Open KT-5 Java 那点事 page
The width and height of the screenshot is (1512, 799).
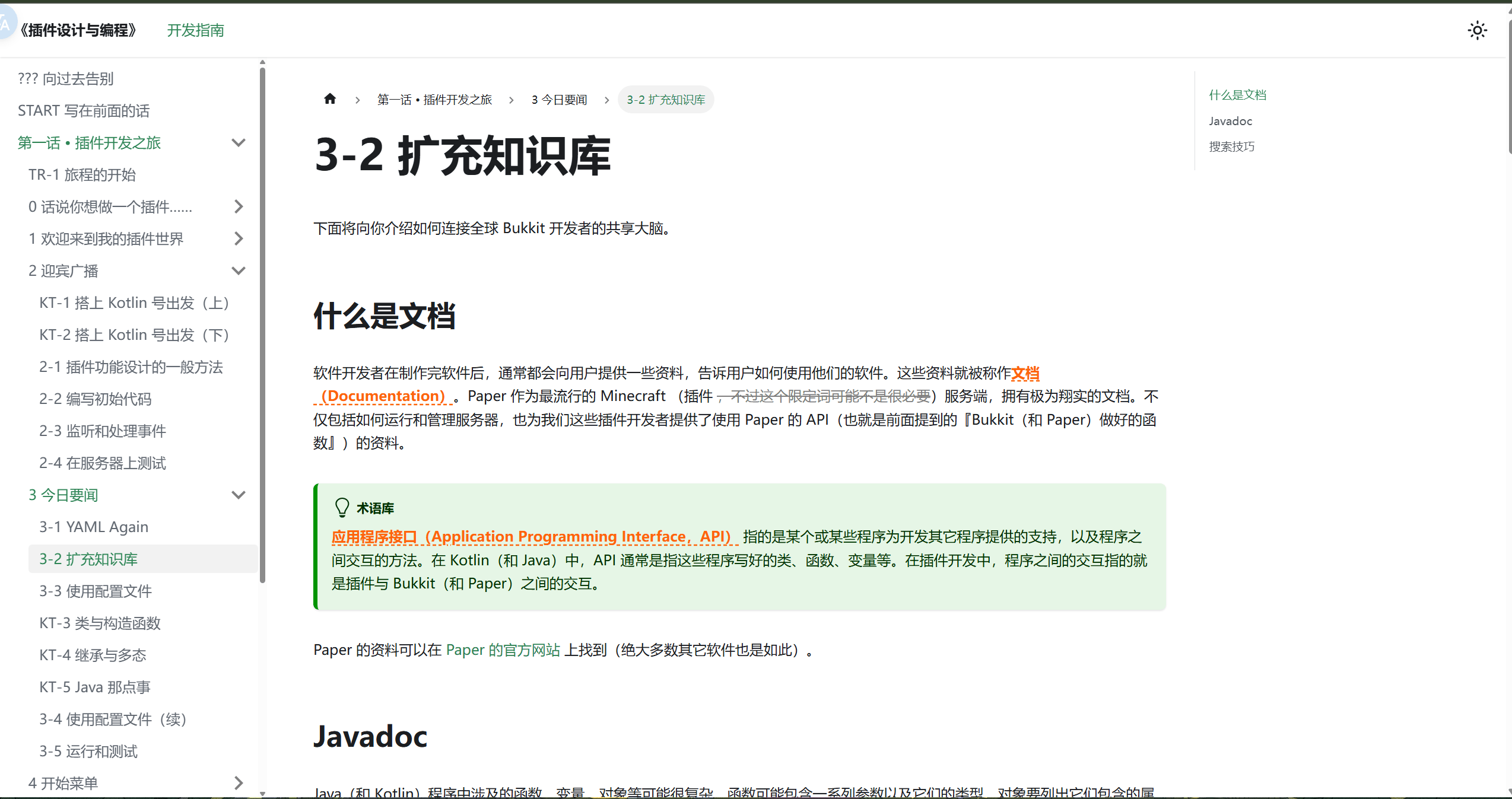tap(94, 687)
